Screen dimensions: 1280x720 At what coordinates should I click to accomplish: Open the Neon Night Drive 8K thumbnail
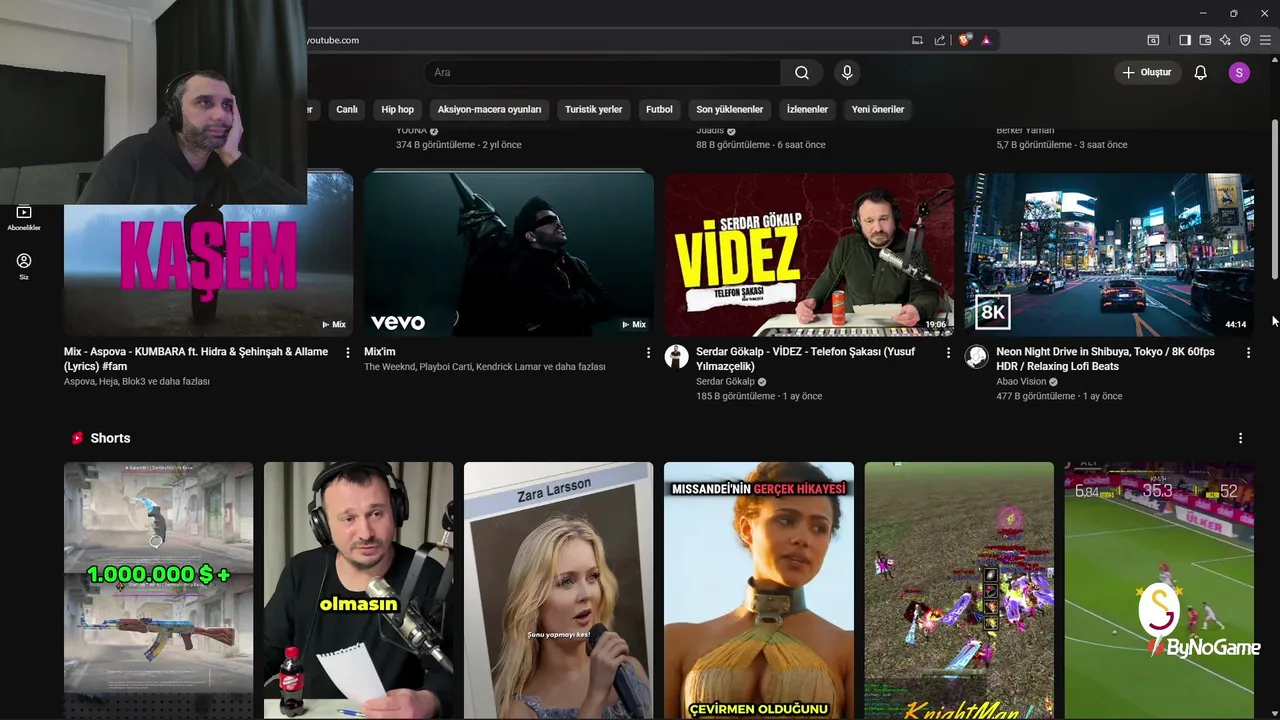pos(1109,254)
